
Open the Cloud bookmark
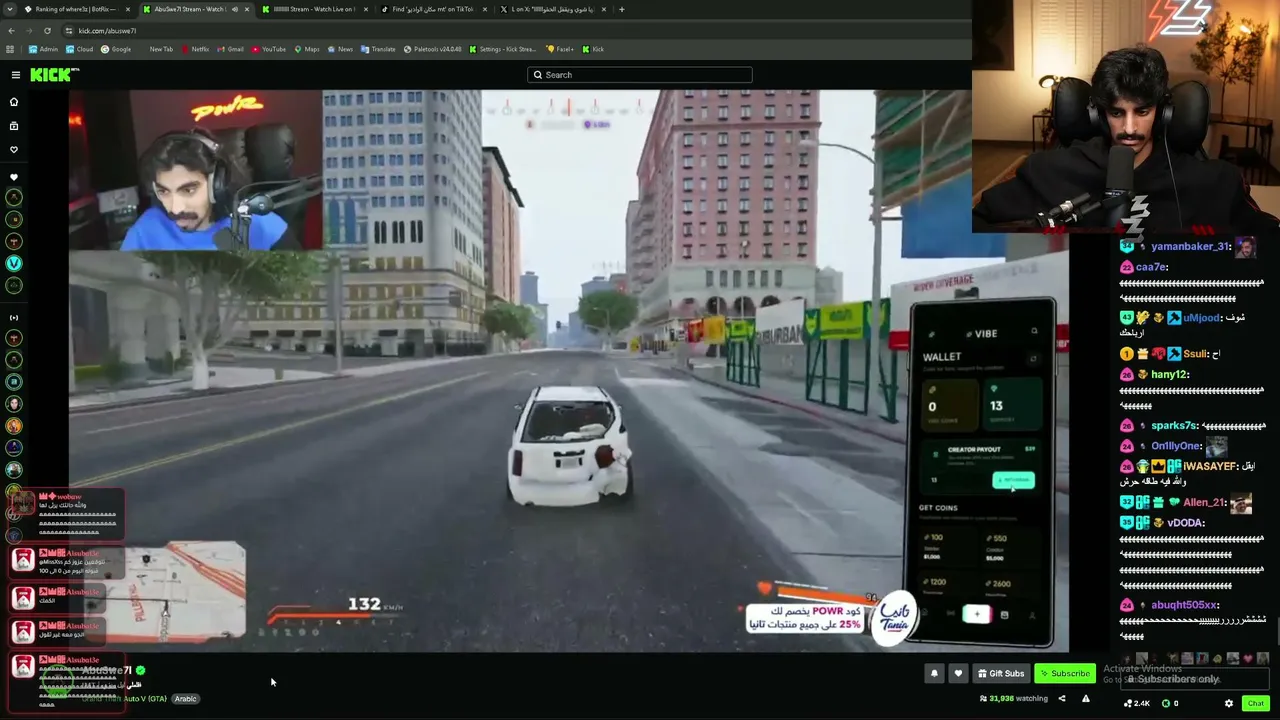(79, 49)
